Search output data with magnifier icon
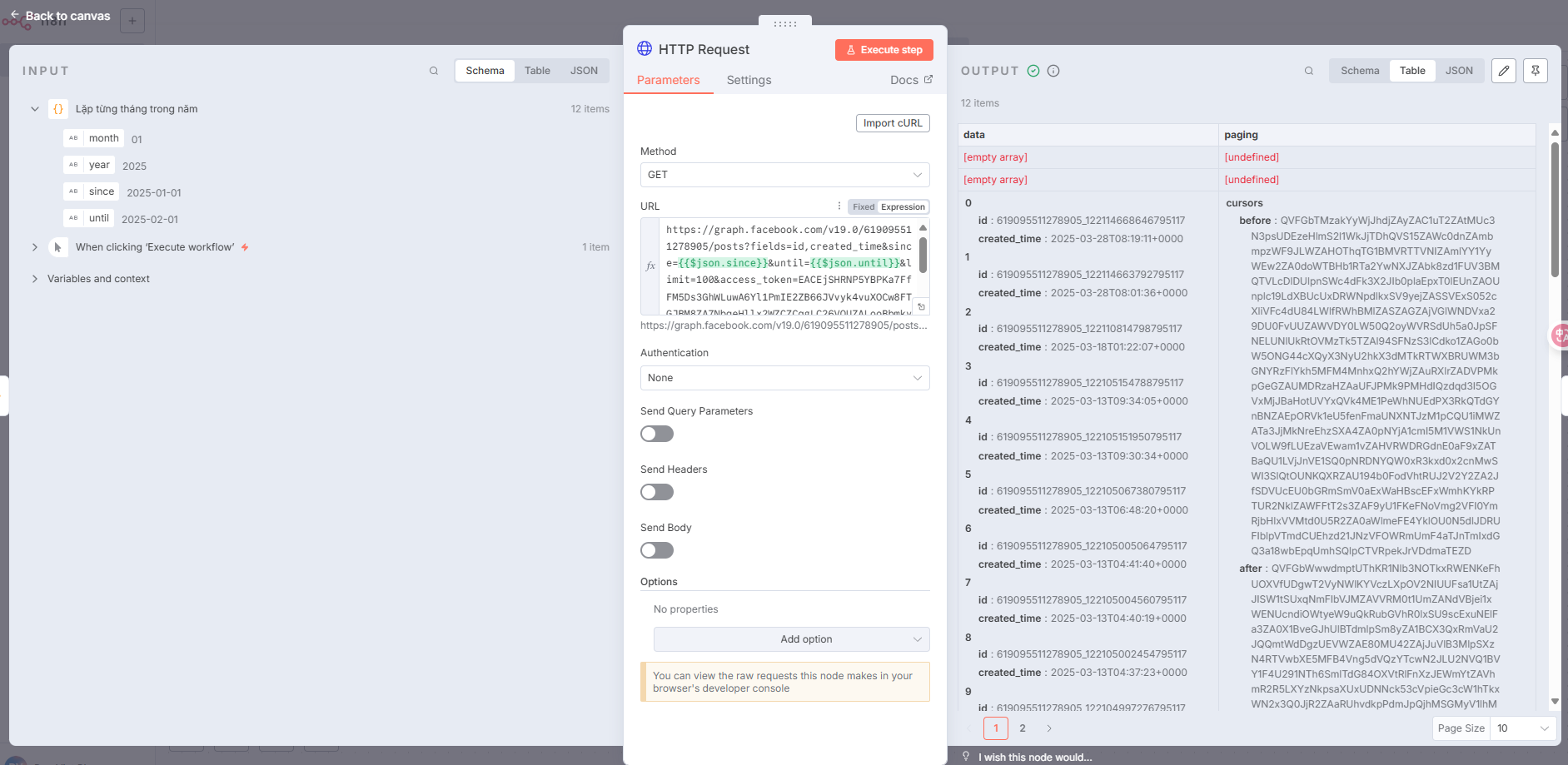Image resolution: width=1568 pixels, height=765 pixels. 1309,71
